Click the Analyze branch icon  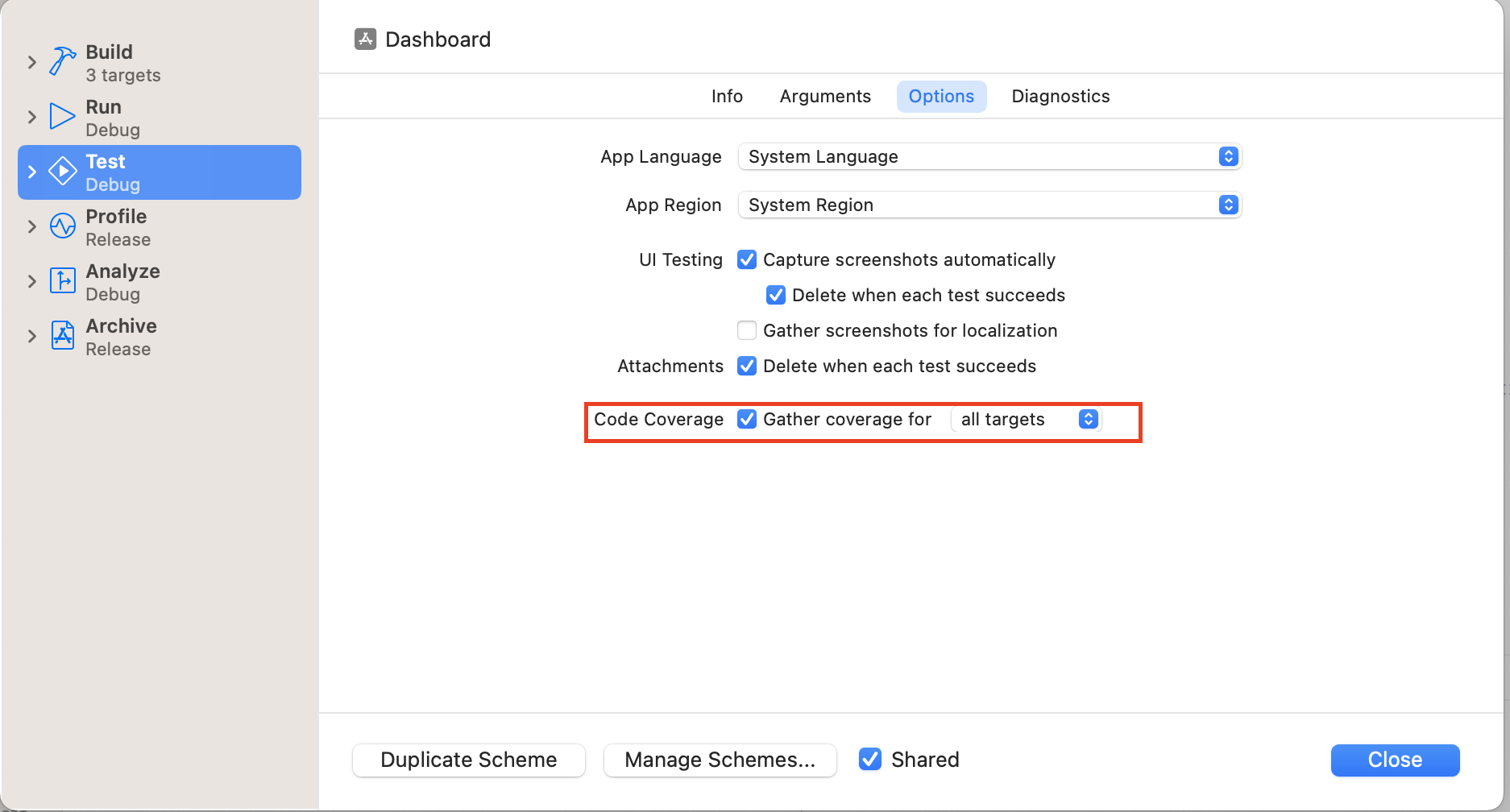(x=62, y=280)
